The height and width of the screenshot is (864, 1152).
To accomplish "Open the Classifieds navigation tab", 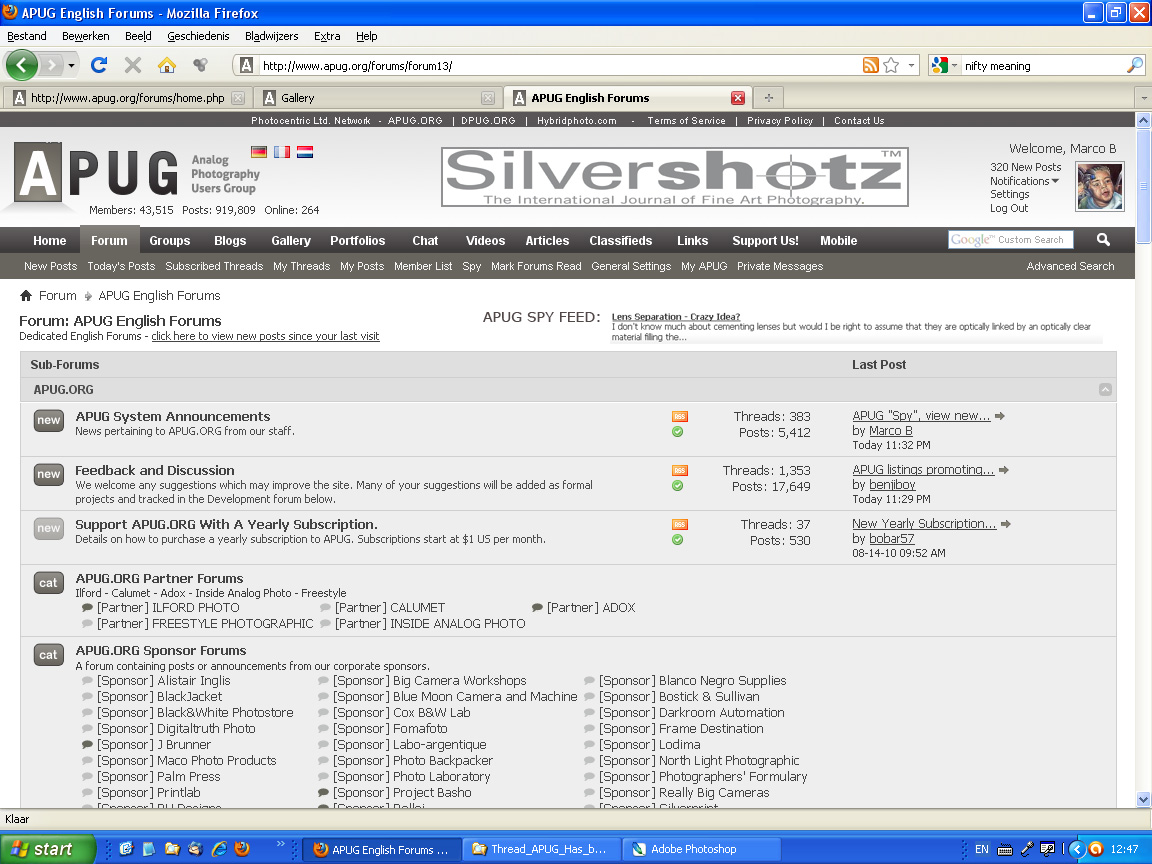I will 620,240.
